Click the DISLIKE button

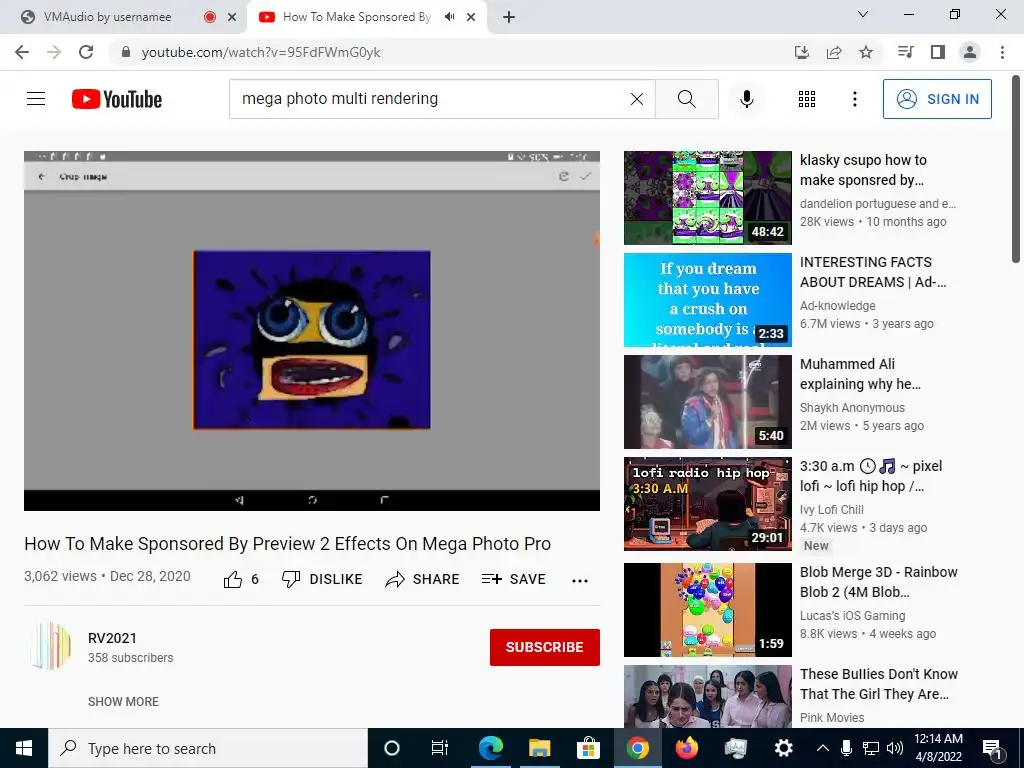click(x=322, y=579)
